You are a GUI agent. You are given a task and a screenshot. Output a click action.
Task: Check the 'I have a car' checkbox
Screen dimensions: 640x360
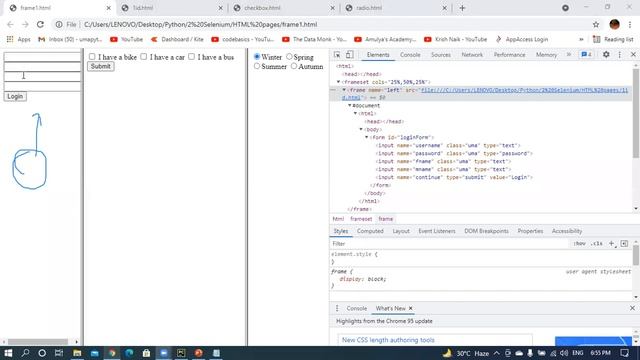click(144, 56)
